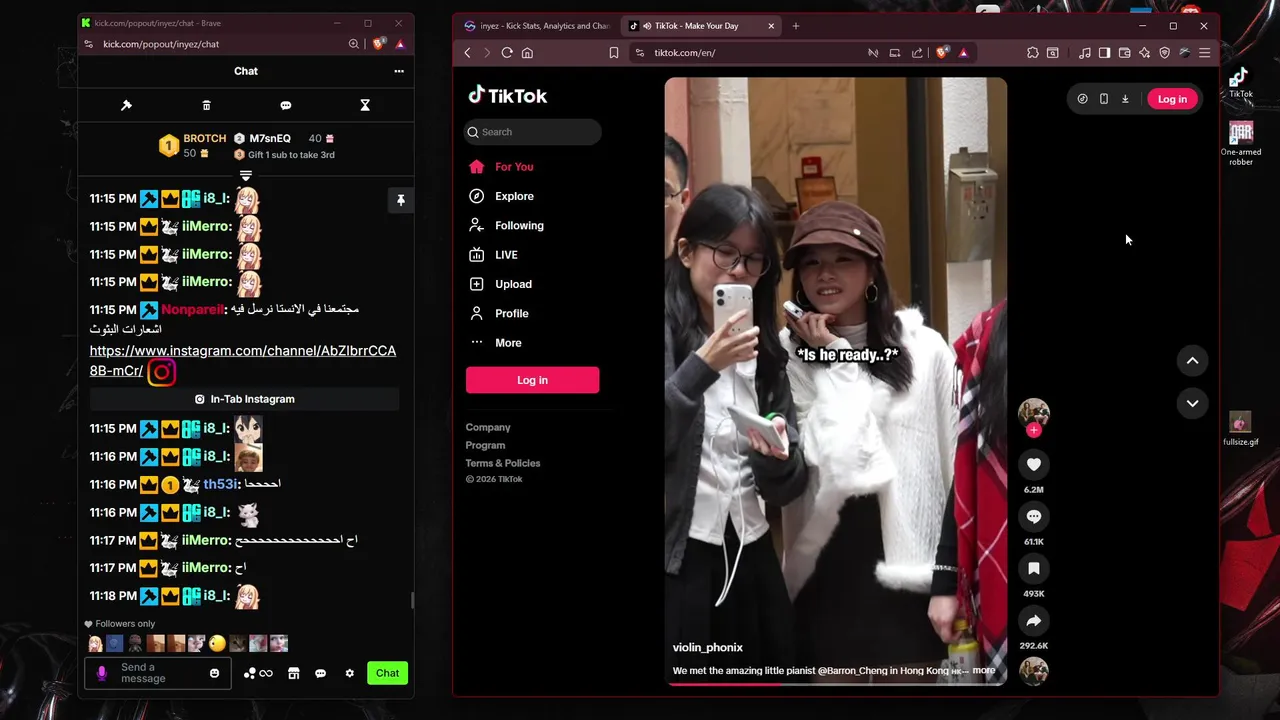Image resolution: width=1280 pixels, height=720 pixels.
Task: Toggle the browser sidebar panel icon
Action: click(x=1104, y=53)
